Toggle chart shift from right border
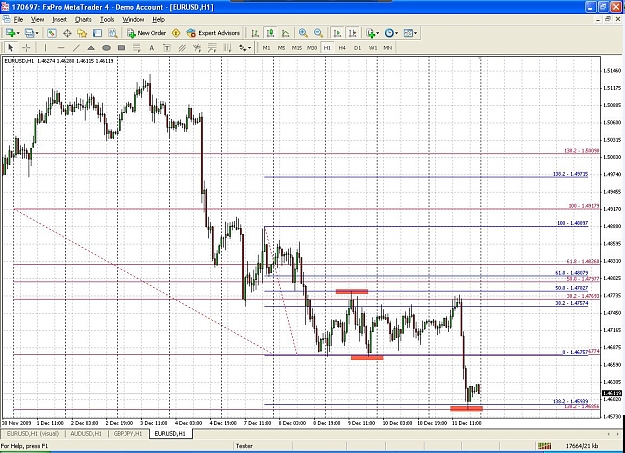 pyautogui.click(x=352, y=33)
